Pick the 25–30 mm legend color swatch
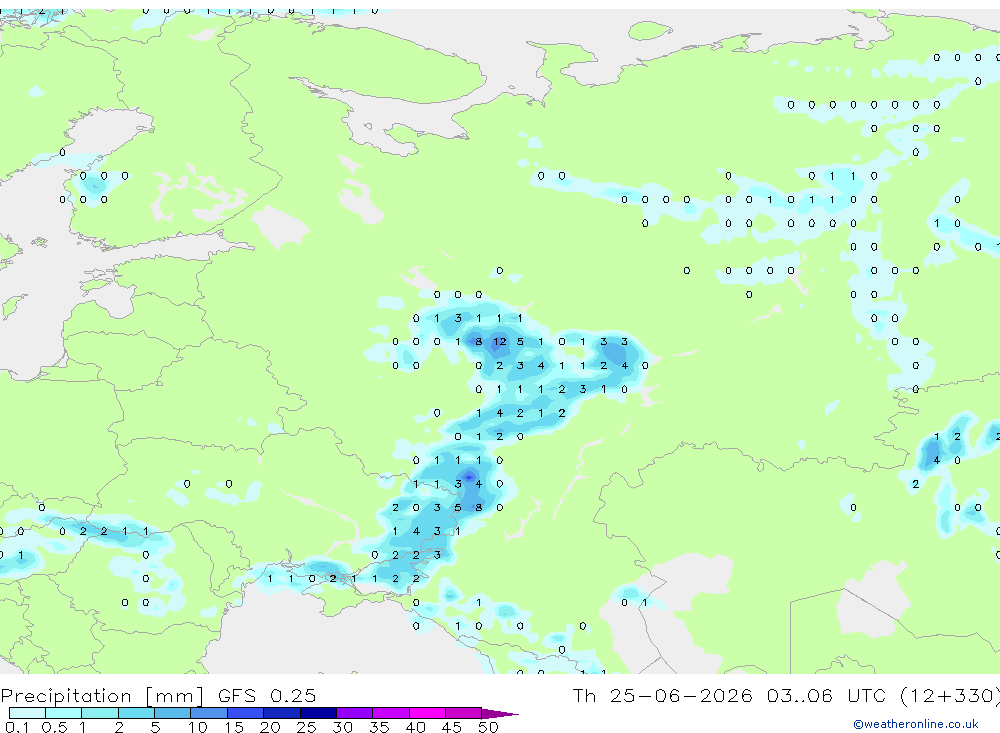 coord(318,713)
